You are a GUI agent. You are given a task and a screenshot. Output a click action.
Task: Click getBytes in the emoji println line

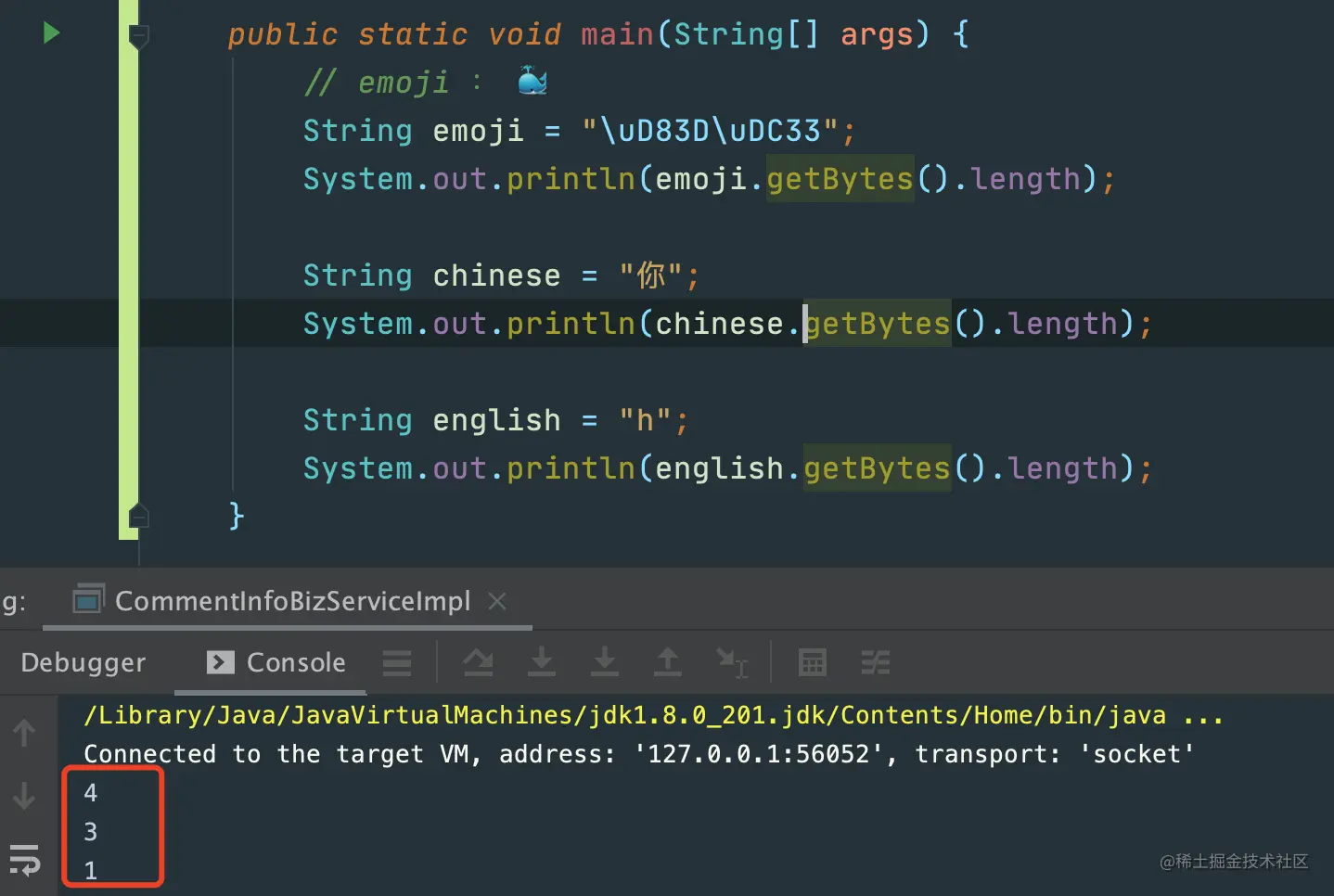point(840,178)
